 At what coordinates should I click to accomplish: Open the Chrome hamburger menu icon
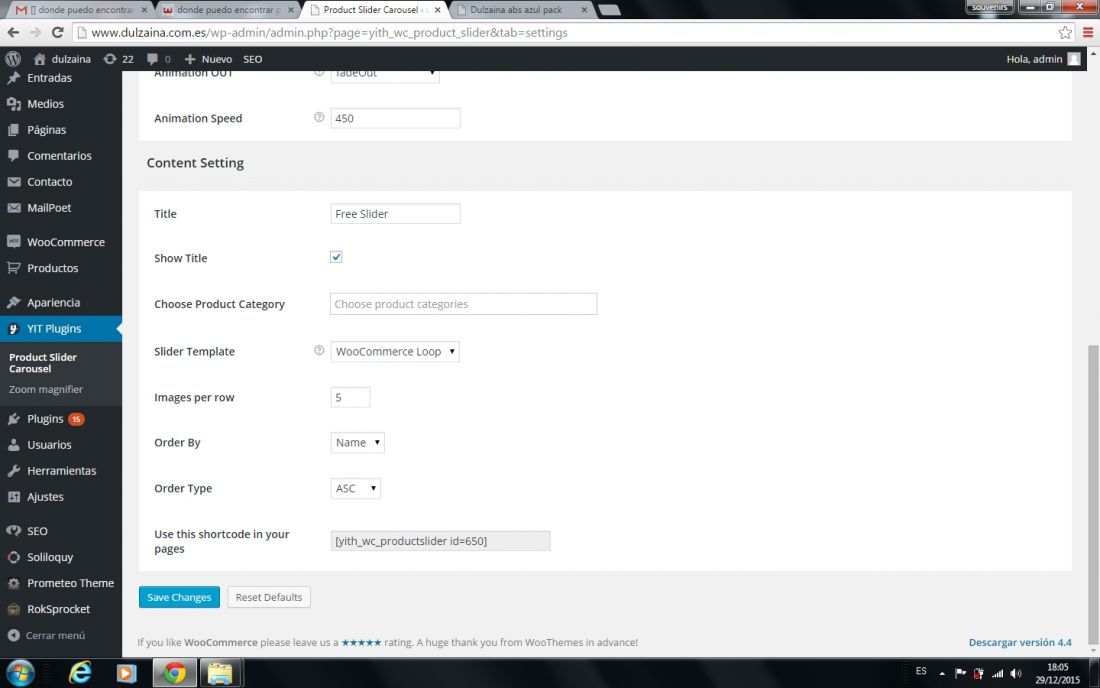pos(1088,32)
